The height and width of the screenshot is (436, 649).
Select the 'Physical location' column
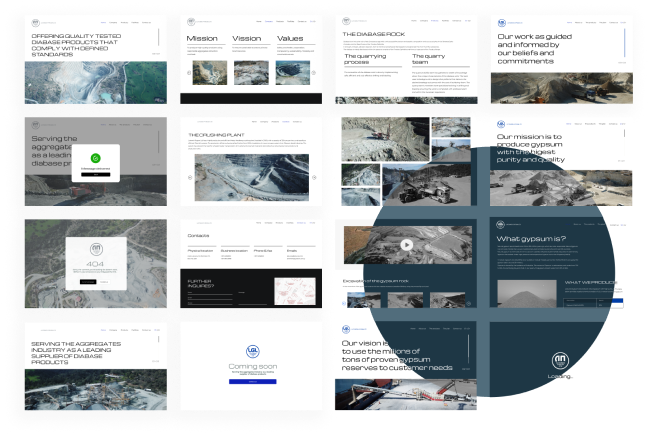point(202,253)
